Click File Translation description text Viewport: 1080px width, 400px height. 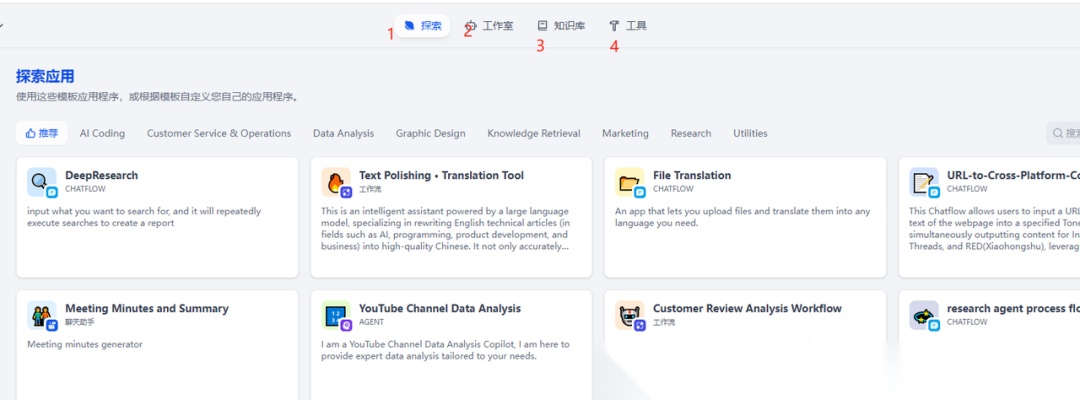click(x=742, y=217)
